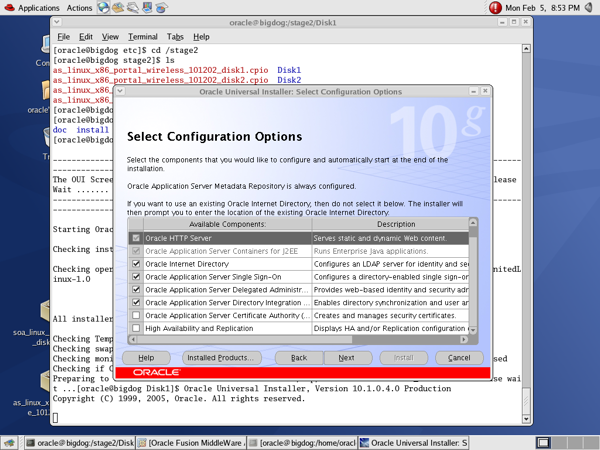
Task: Click the as_linux desktop archive icon
Action: click(x=45, y=381)
